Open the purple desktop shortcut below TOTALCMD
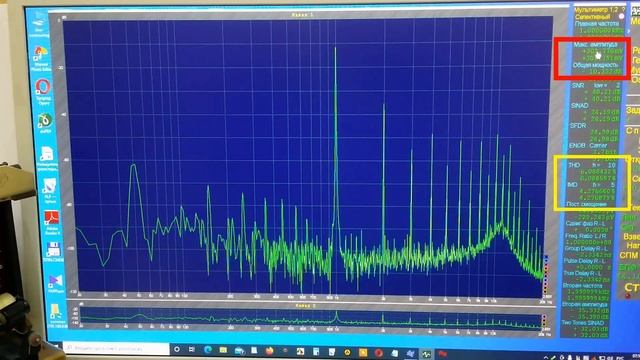This screenshot has height=360, width=640. click(x=56, y=283)
